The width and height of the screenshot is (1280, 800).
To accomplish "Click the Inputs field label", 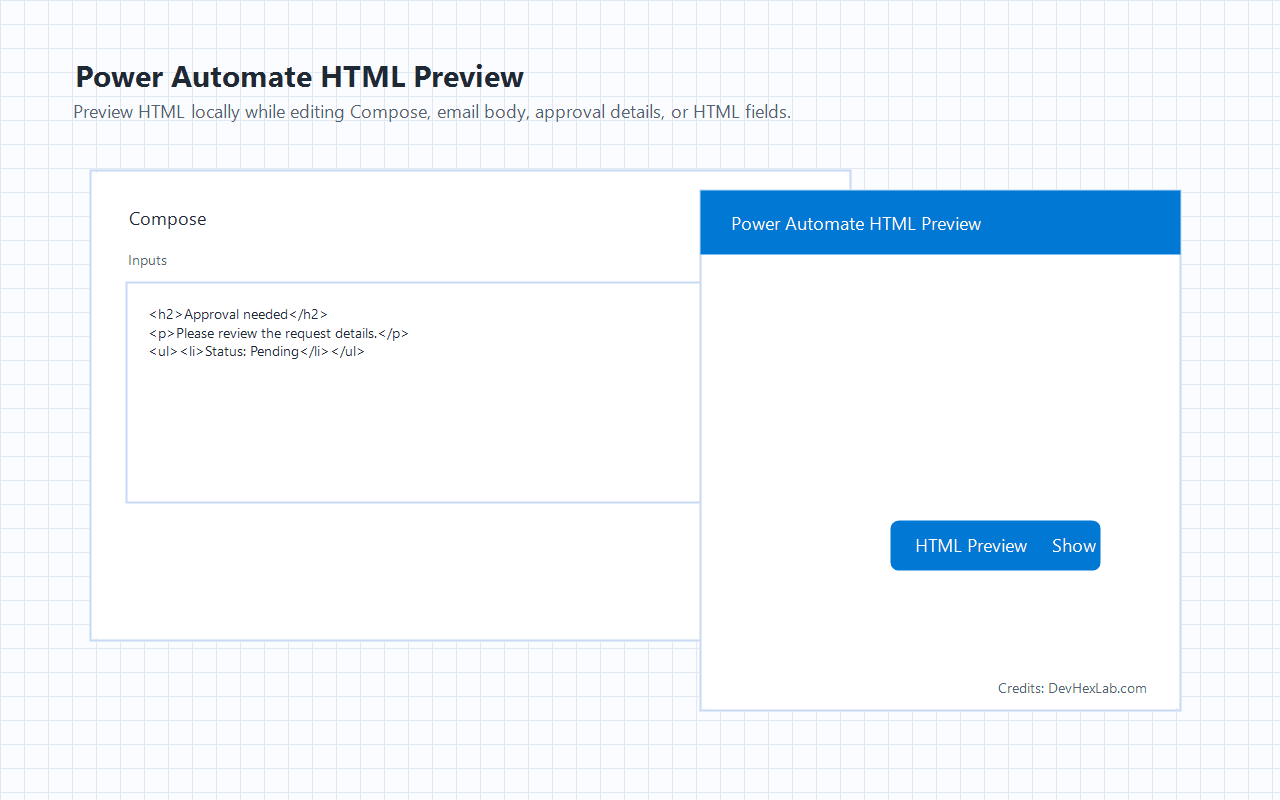I will (148, 260).
